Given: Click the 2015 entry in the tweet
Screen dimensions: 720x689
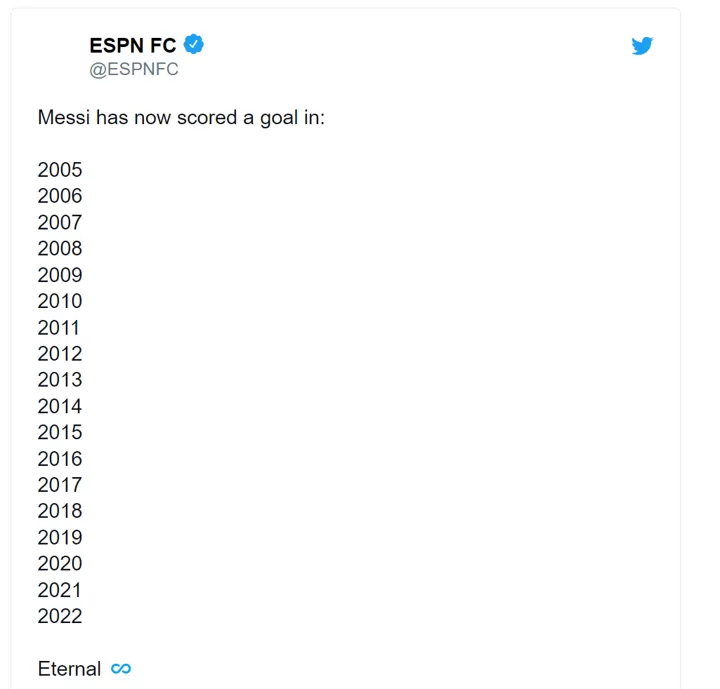Looking at the screenshot, I should pyautogui.click(x=60, y=432).
